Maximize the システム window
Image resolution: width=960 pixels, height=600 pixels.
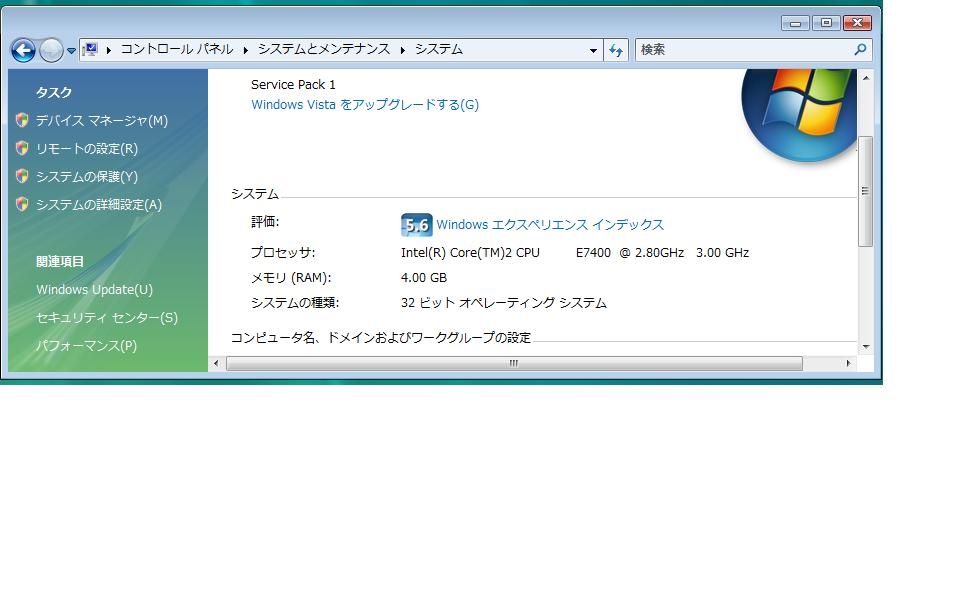pyautogui.click(x=826, y=23)
